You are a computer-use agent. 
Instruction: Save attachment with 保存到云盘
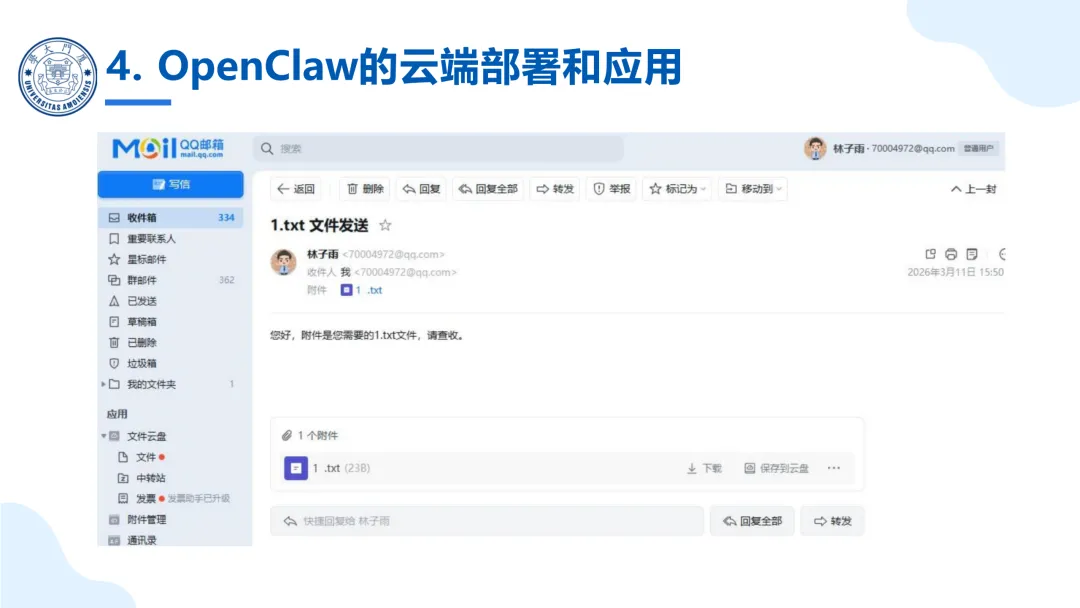pyautogui.click(x=776, y=468)
